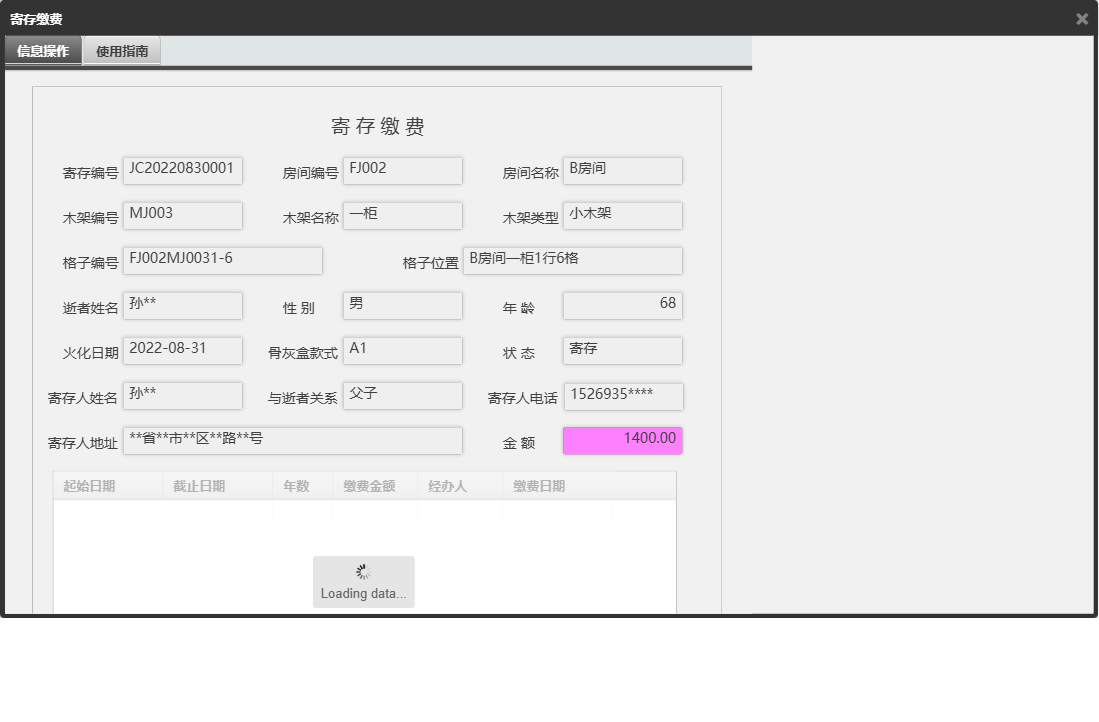
Task: Click the 寄存编号 field showing JC20220830001
Action: [183, 170]
